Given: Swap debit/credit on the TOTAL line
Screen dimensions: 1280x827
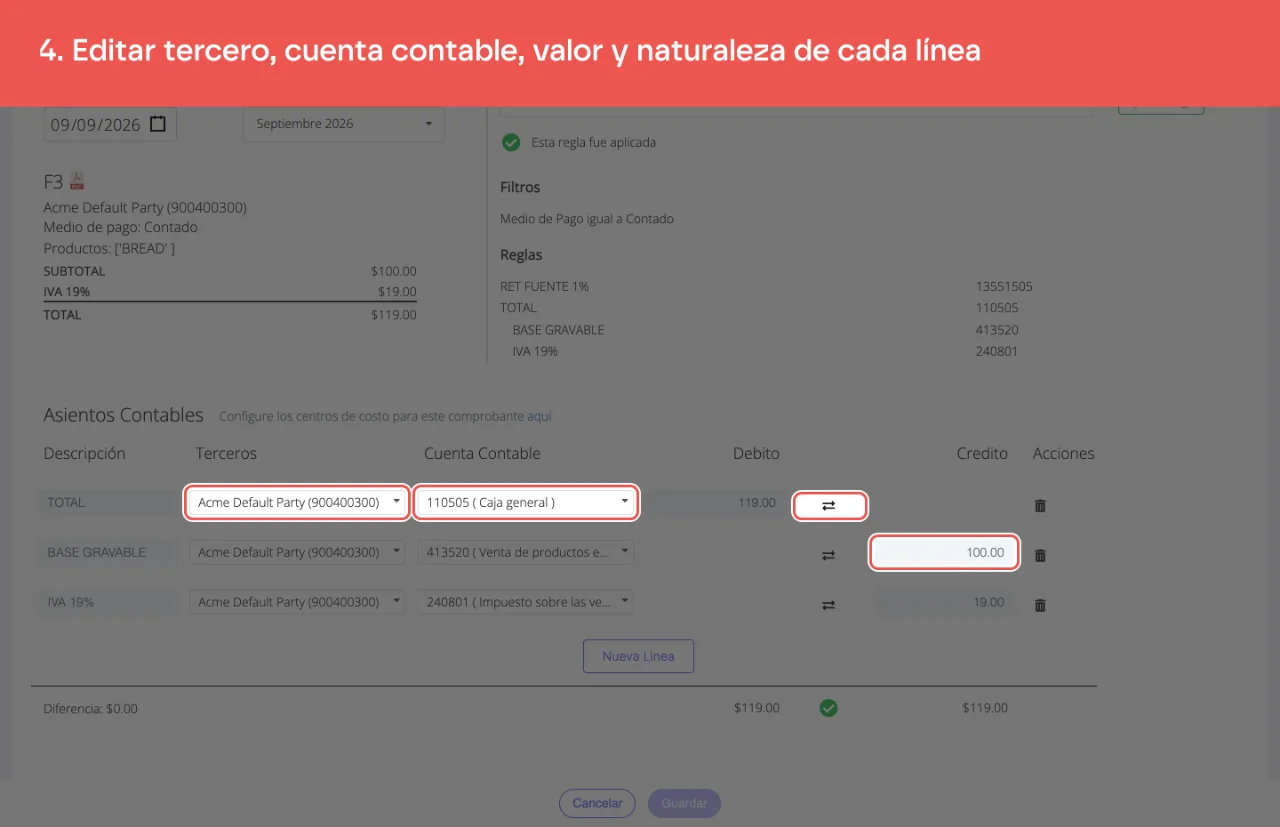Looking at the screenshot, I should (x=829, y=506).
